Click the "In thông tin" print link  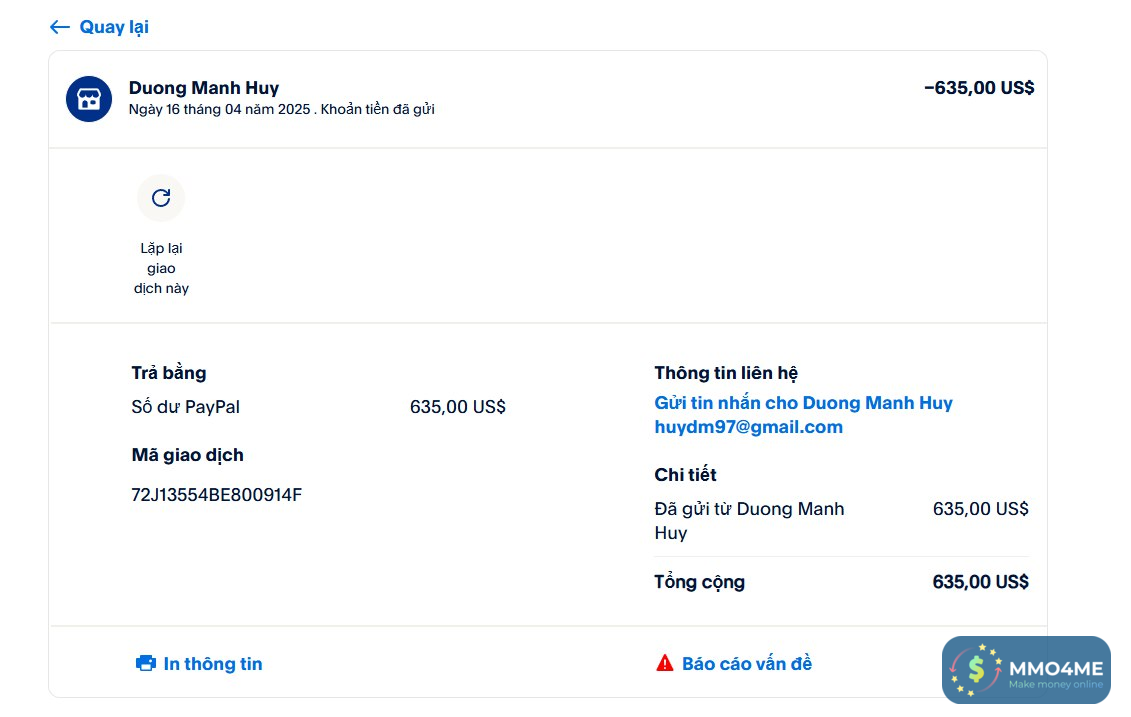(213, 664)
